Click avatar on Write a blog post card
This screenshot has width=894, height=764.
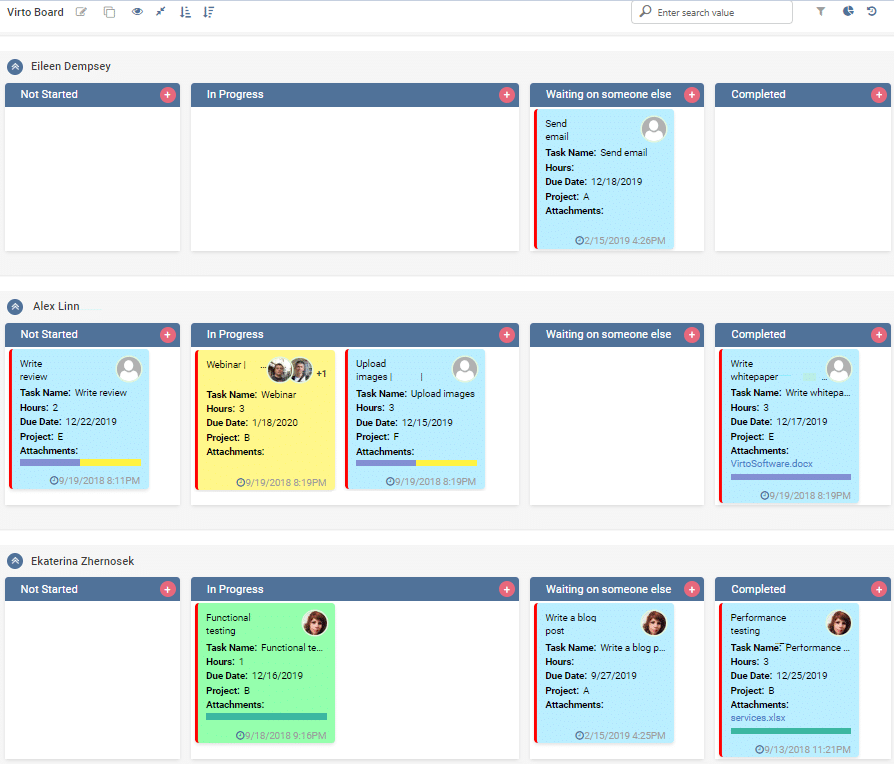point(654,623)
